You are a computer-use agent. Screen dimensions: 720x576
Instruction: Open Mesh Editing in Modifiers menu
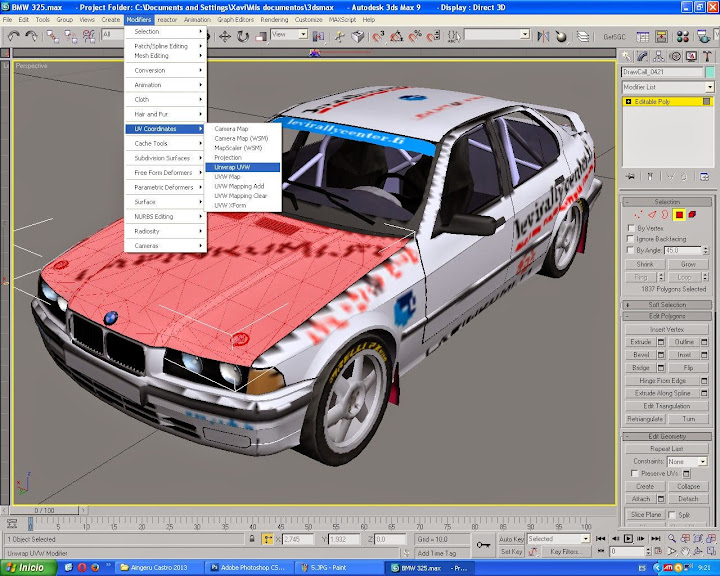pyautogui.click(x=165, y=56)
